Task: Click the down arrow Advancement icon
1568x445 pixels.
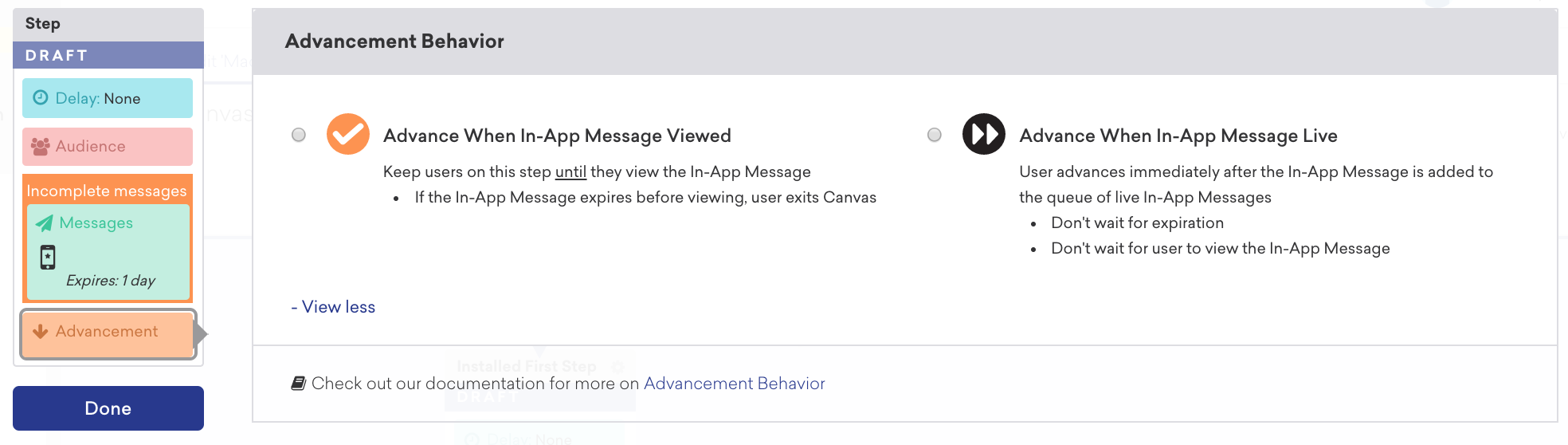Action: [41, 331]
